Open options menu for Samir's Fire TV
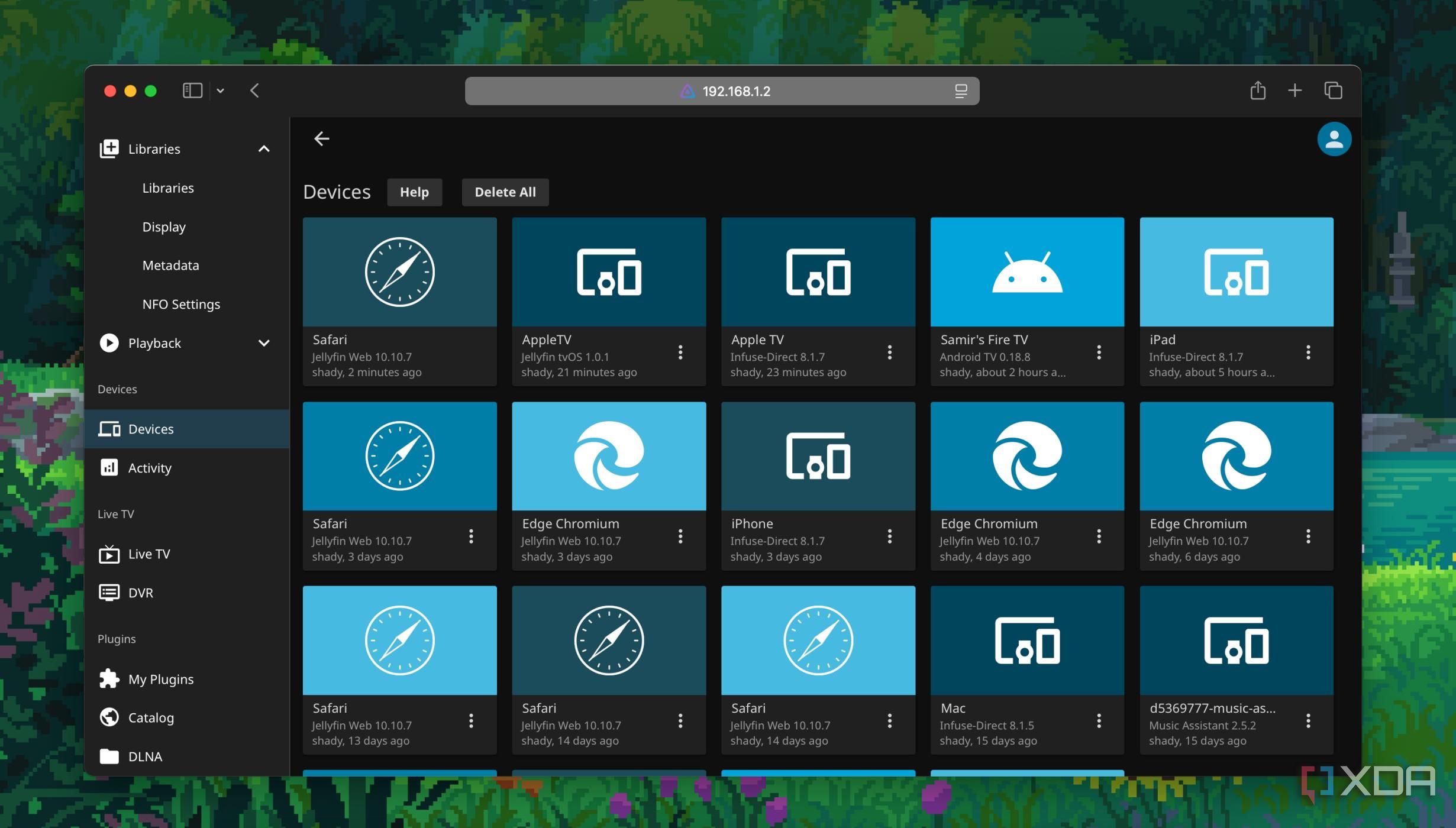Image resolution: width=1456 pixels, height=828 pixels. (x=1099, y=352)
